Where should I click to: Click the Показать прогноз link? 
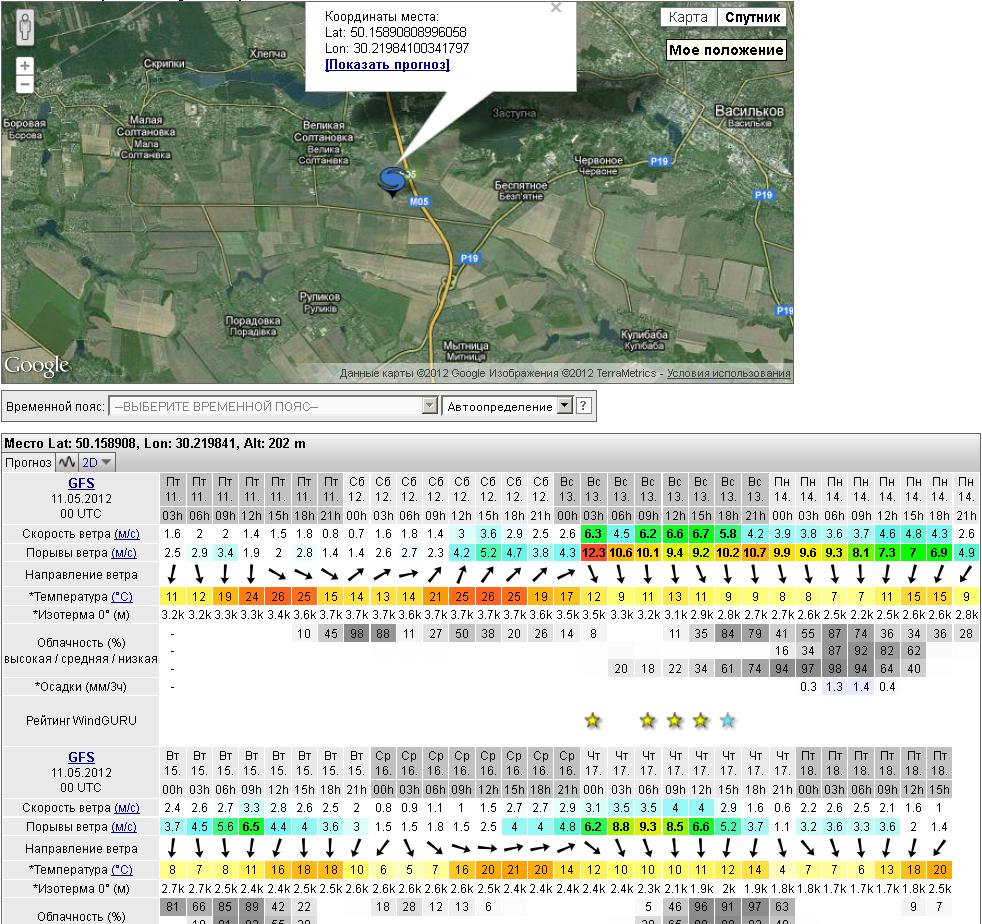[x=387, y=65]
